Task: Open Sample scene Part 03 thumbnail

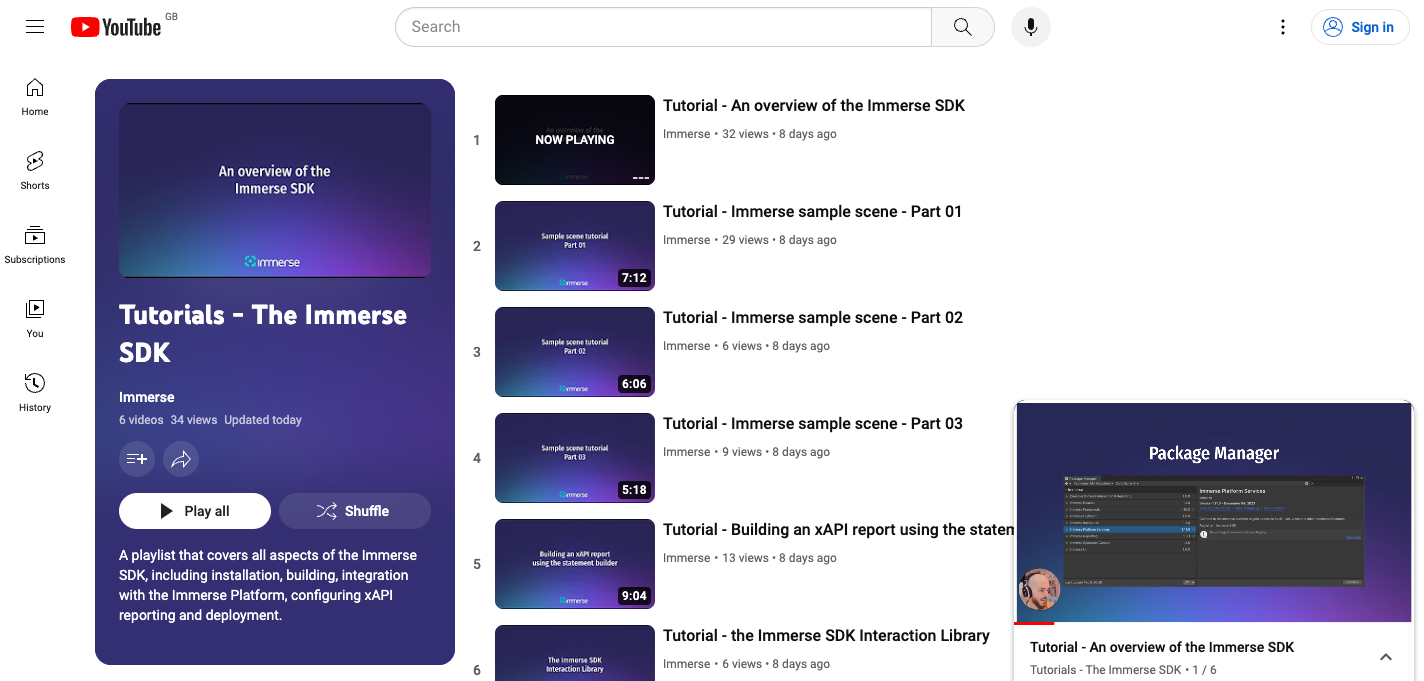Action: pyautogui.click(x=575, y=458)
